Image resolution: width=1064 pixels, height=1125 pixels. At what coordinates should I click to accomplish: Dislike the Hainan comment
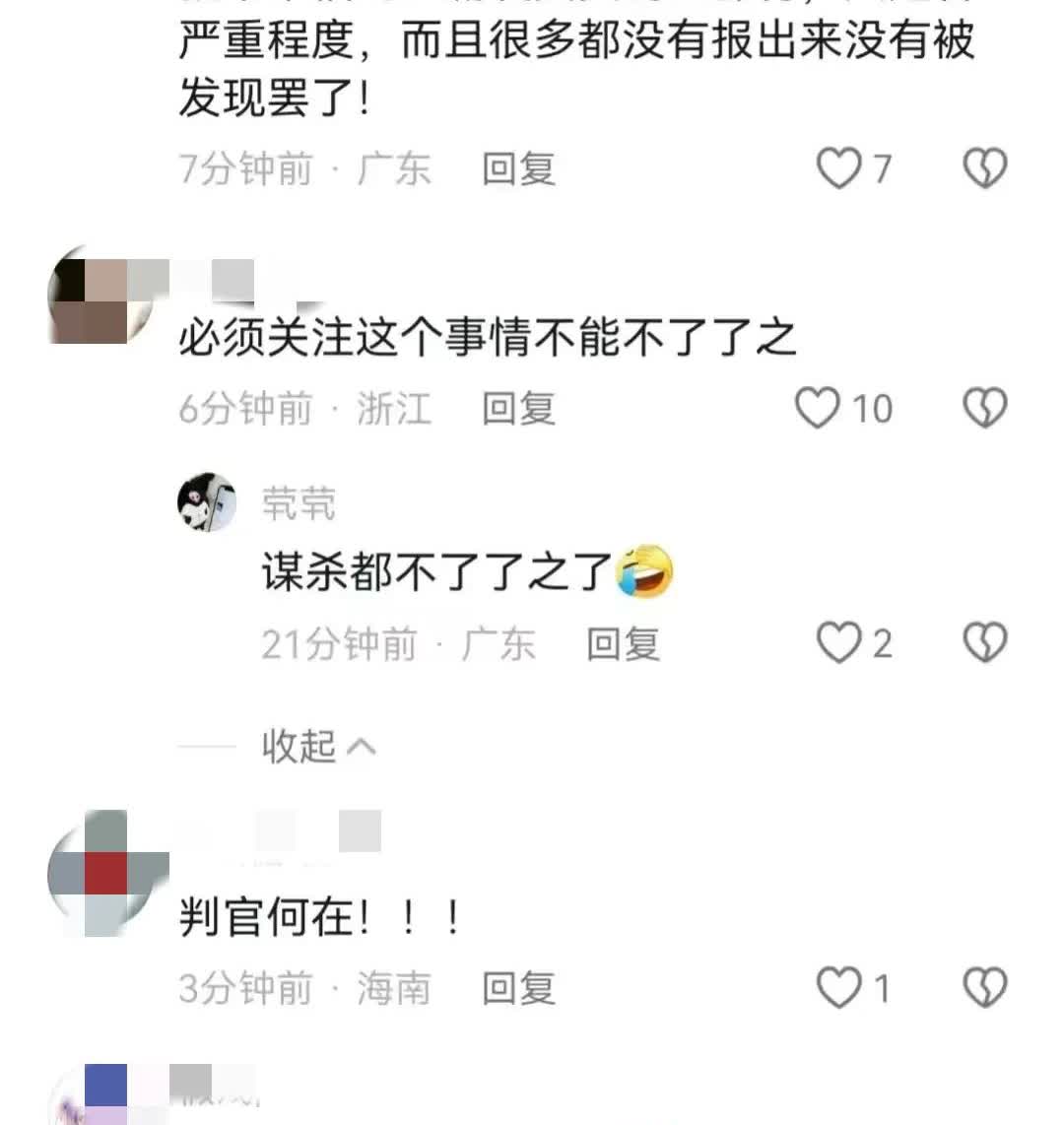[985, 988]
